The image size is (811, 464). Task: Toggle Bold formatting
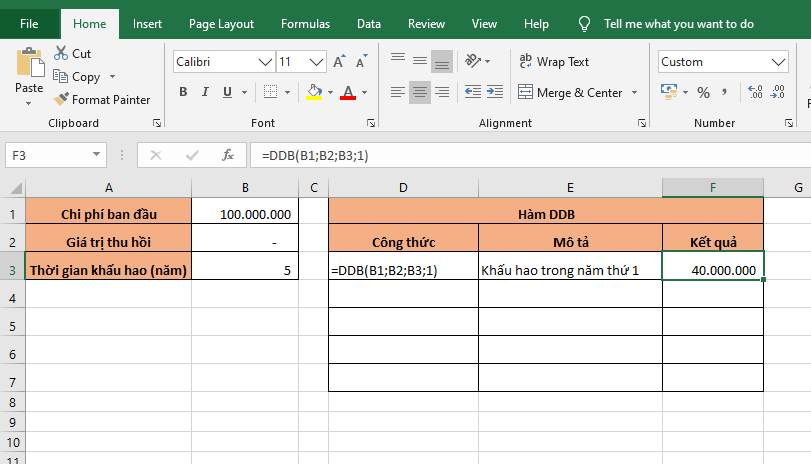[183, 92]
